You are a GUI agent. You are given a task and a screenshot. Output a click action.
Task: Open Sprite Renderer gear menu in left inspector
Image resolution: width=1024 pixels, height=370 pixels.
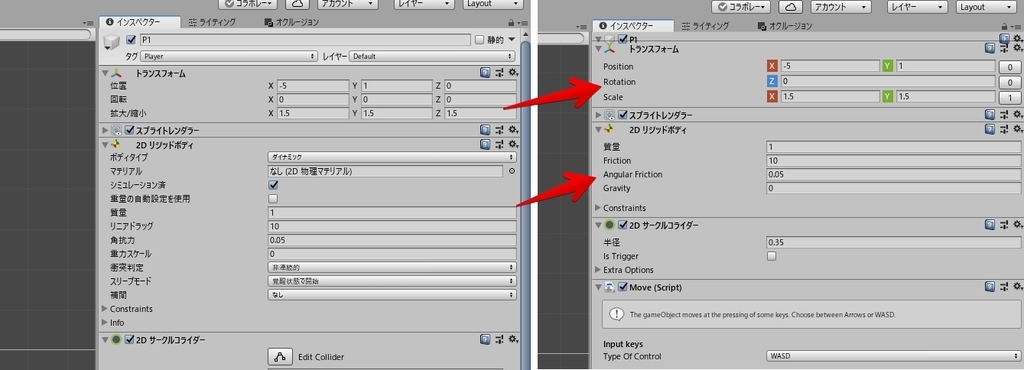[x=513, y=130]
